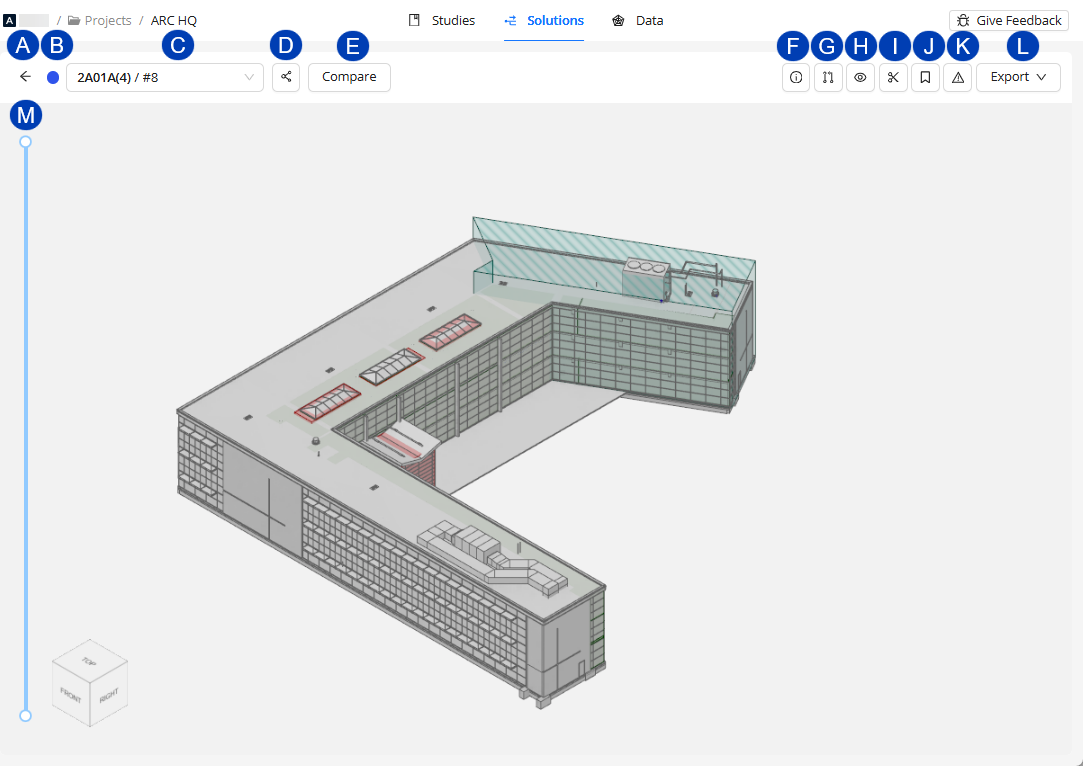Expand the Export dropdown
This screenshot has height=766, width=1083.
tap(1018, 77)
